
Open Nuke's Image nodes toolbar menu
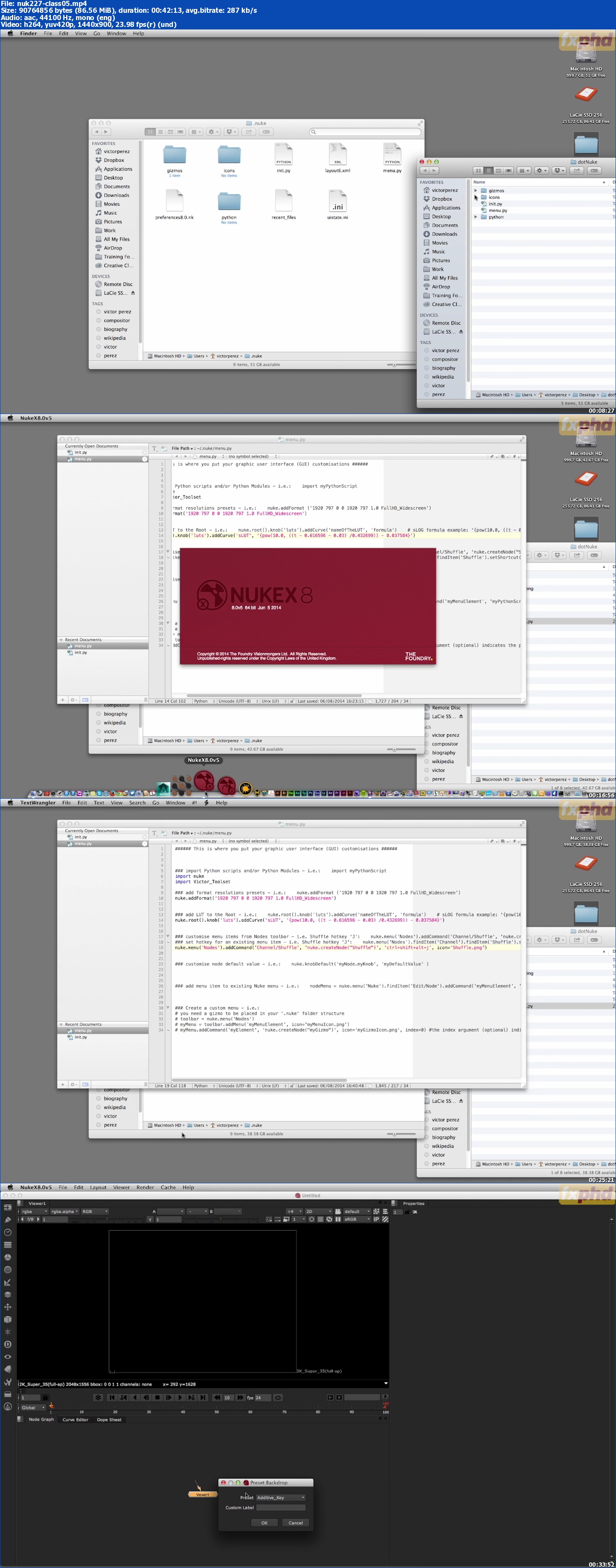click(8, 1207)
